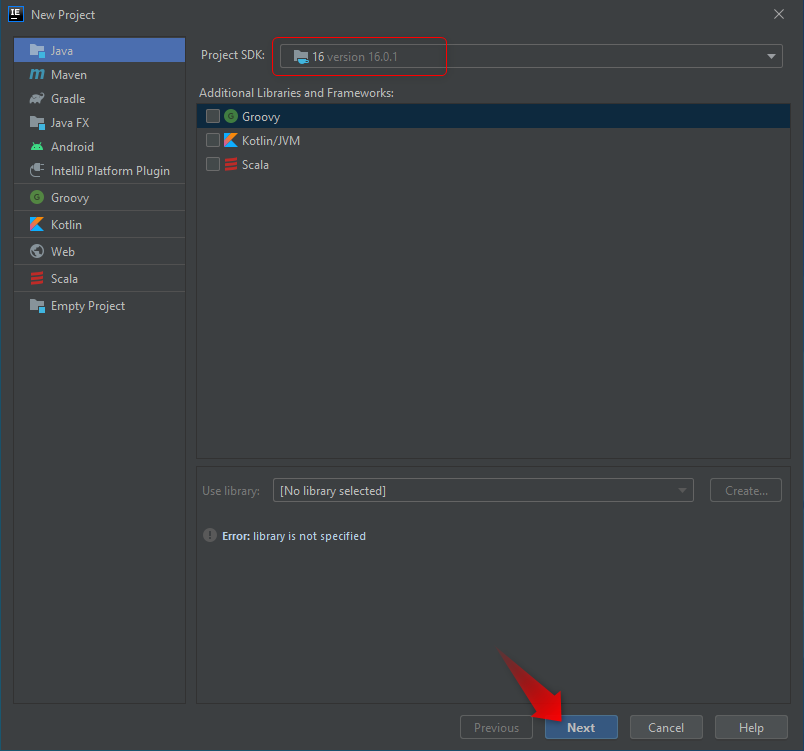804x751 pixels.
Task: Select Android project category
Action: click(x=99, y=147)
